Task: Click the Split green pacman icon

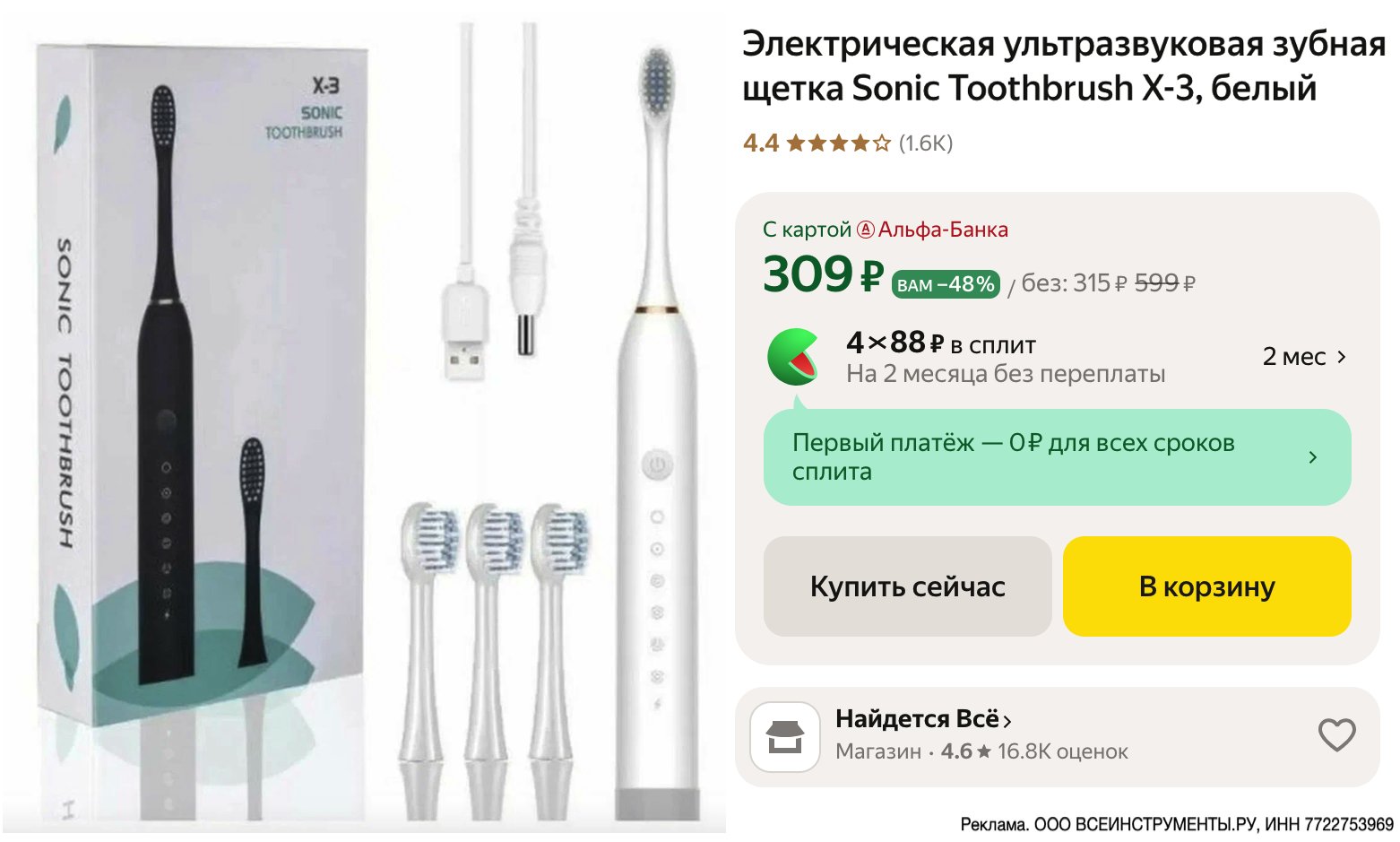Action: [793, 357]
